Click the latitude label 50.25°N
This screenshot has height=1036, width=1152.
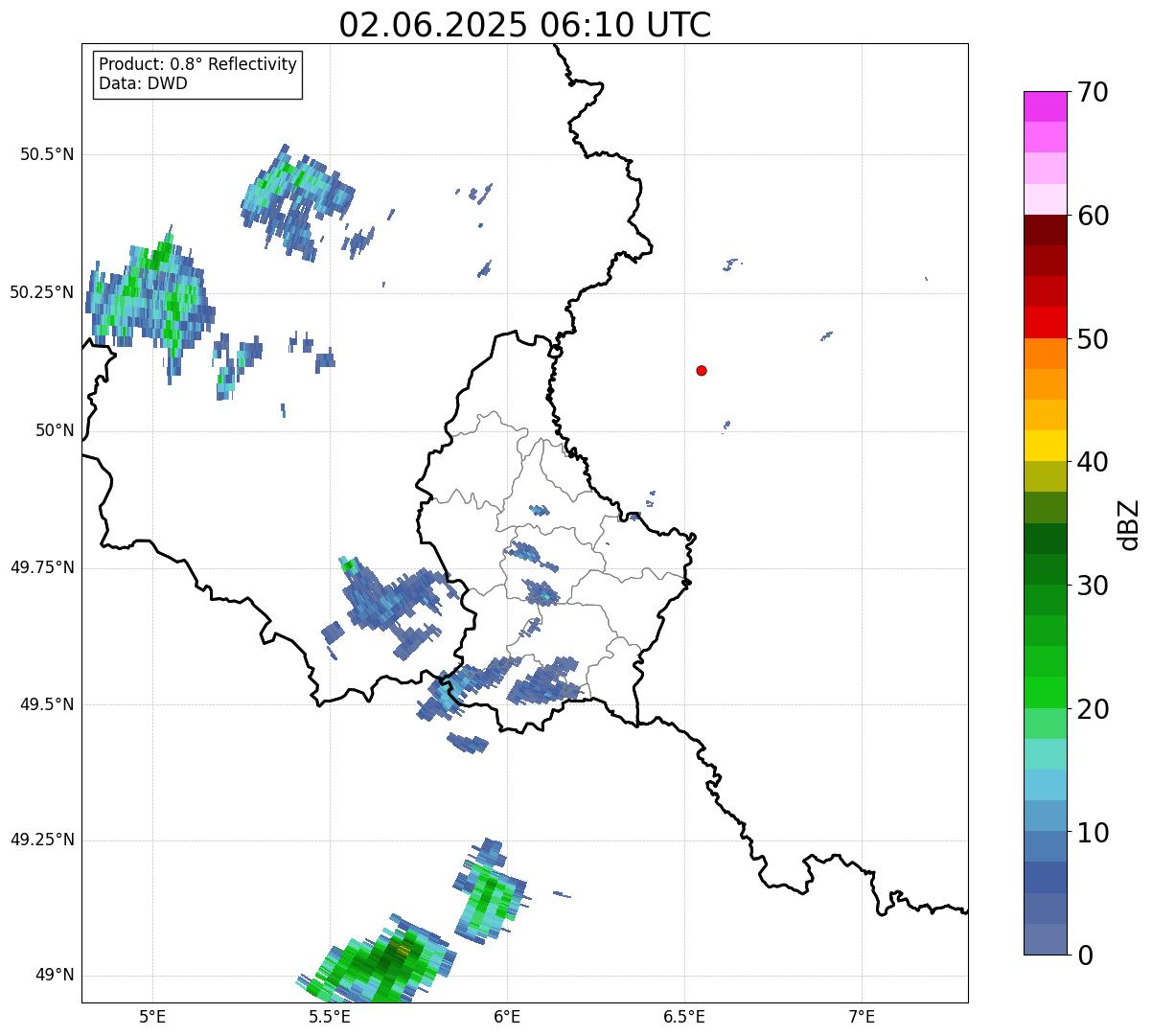click(x=42, y=292)
